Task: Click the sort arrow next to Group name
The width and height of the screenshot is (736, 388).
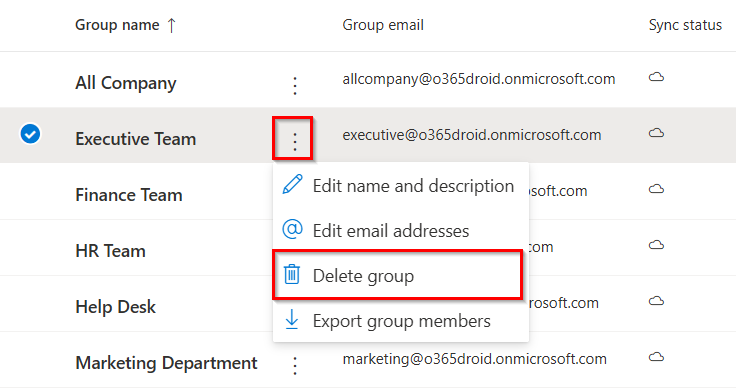Action: (172, 25)
